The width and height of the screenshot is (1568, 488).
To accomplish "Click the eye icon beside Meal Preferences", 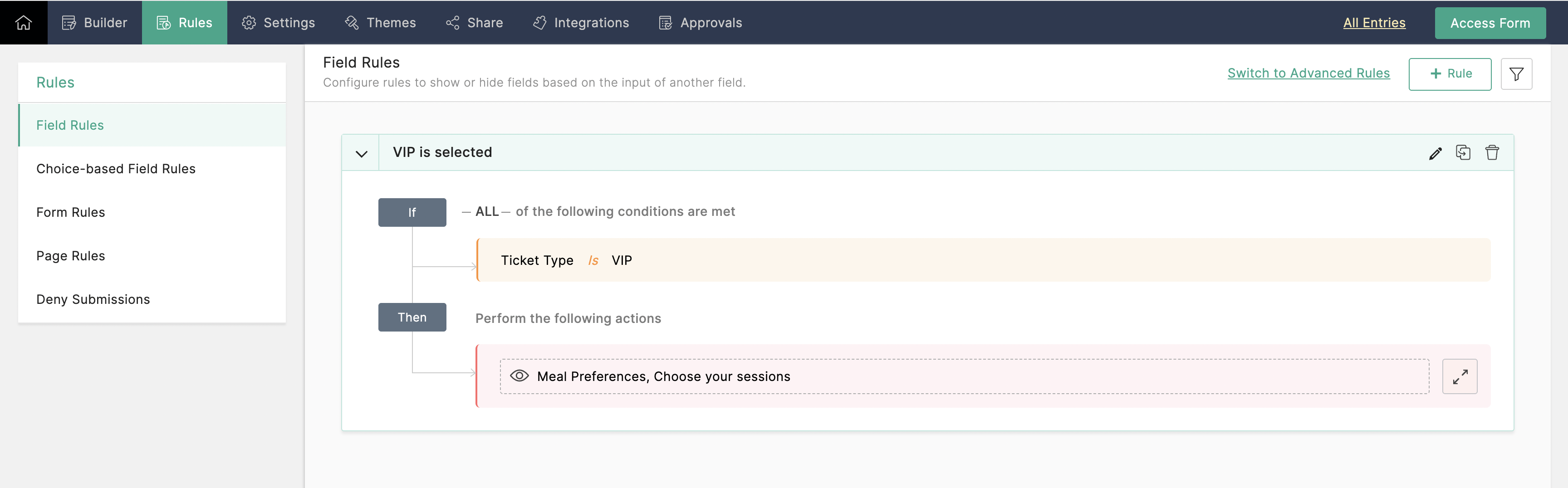I will coord(519,376).
